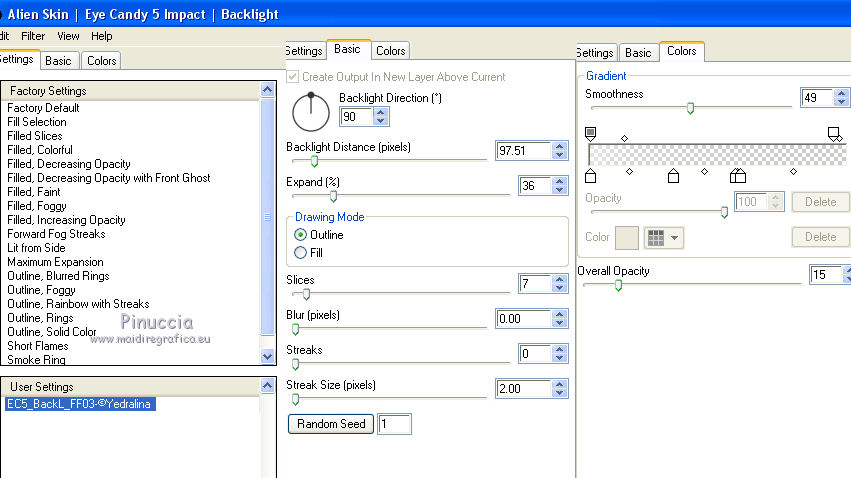
Task: Select EC5_BackL_FF03 user setting
Action: [x=79, y=404]
